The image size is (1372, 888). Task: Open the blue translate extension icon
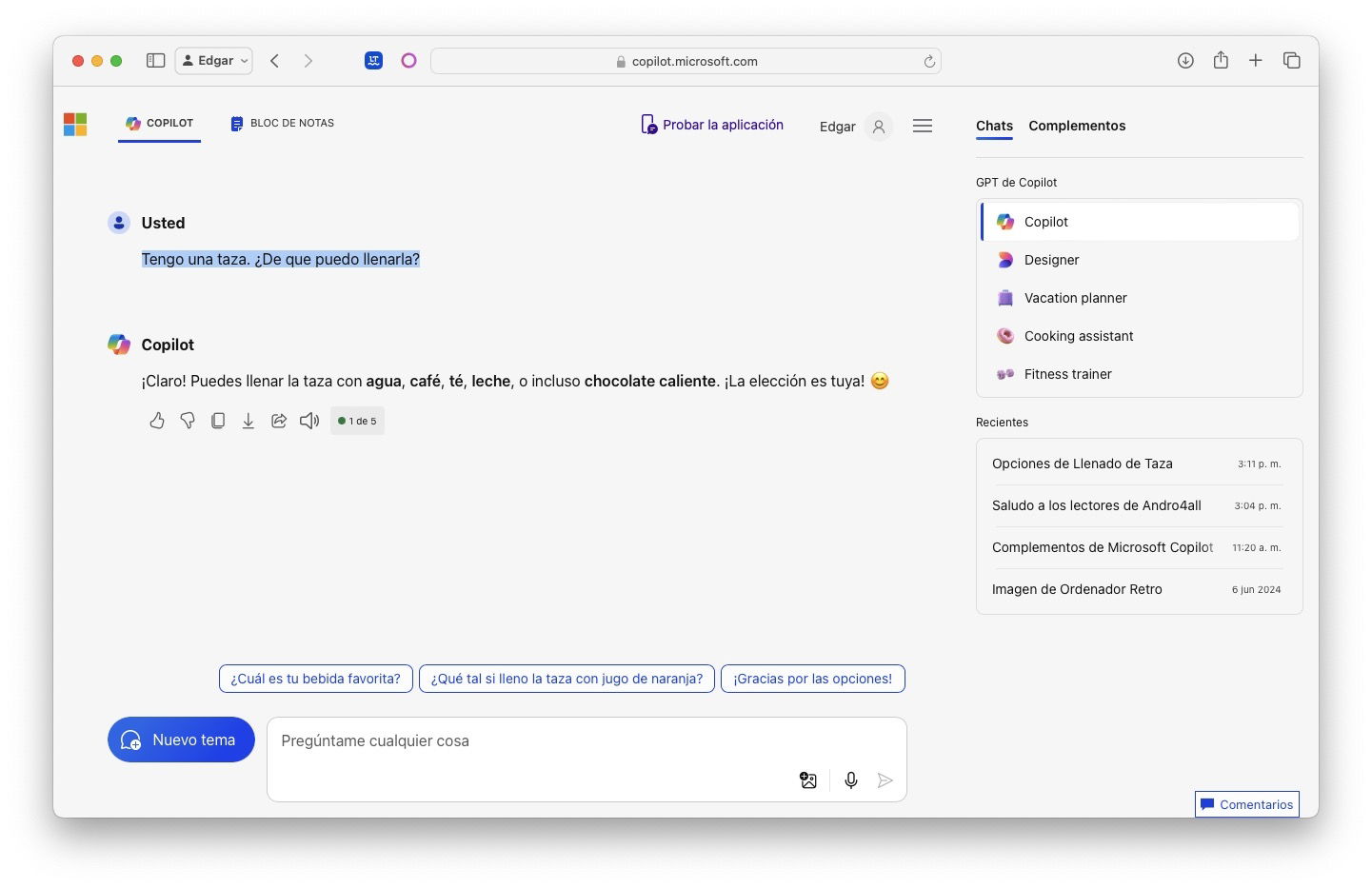click(373, 61)
